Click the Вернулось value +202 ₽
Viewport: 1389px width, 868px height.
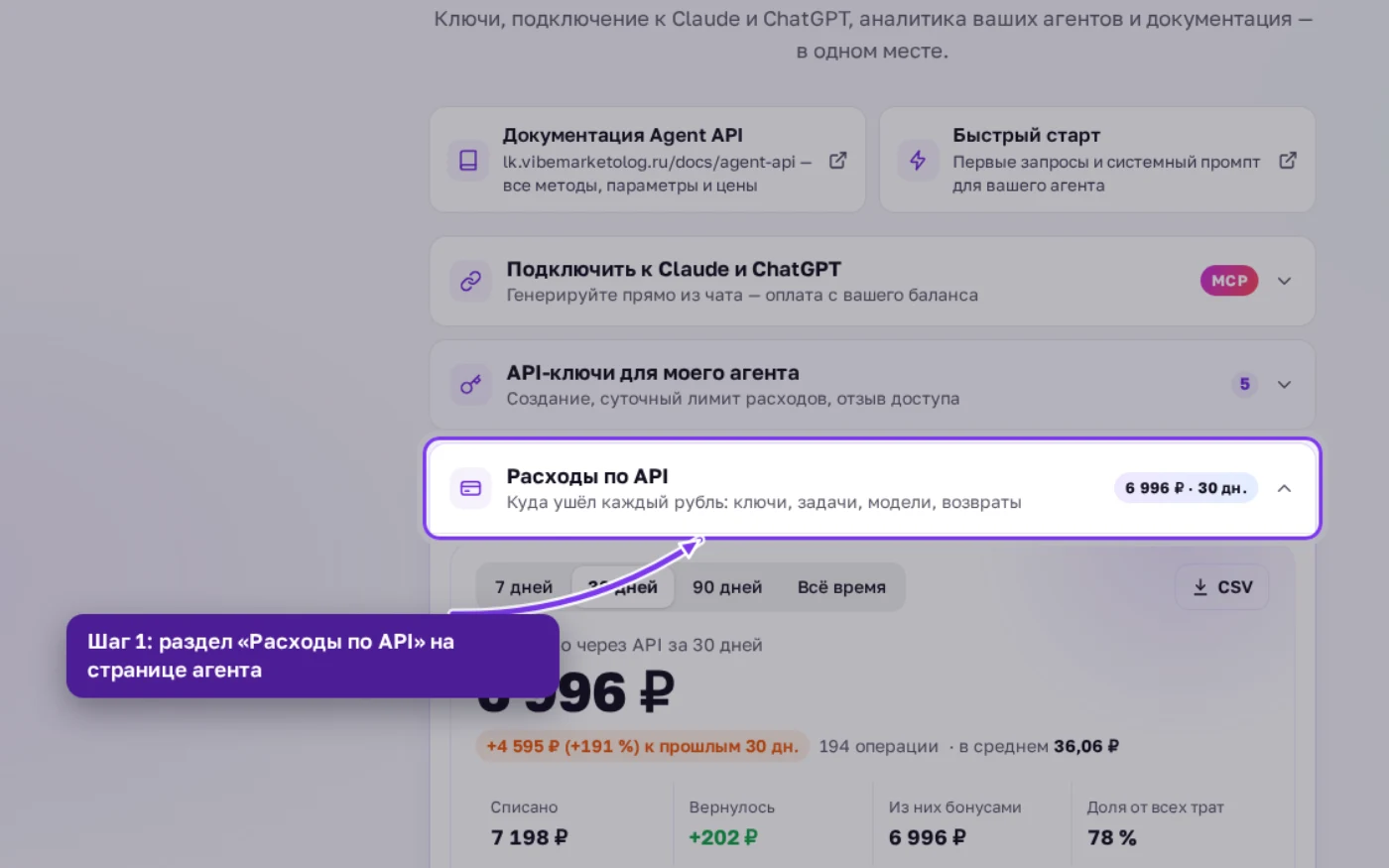[x=722, y=837]
